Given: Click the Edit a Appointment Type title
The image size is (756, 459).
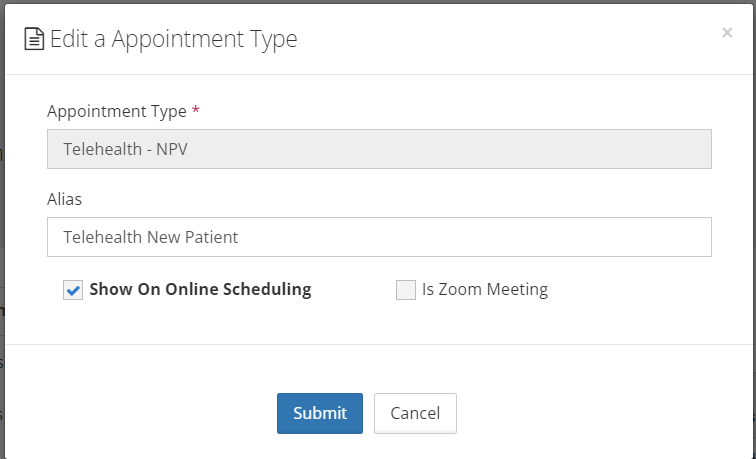Looking at the screenshot, I should tap(174, 39).
